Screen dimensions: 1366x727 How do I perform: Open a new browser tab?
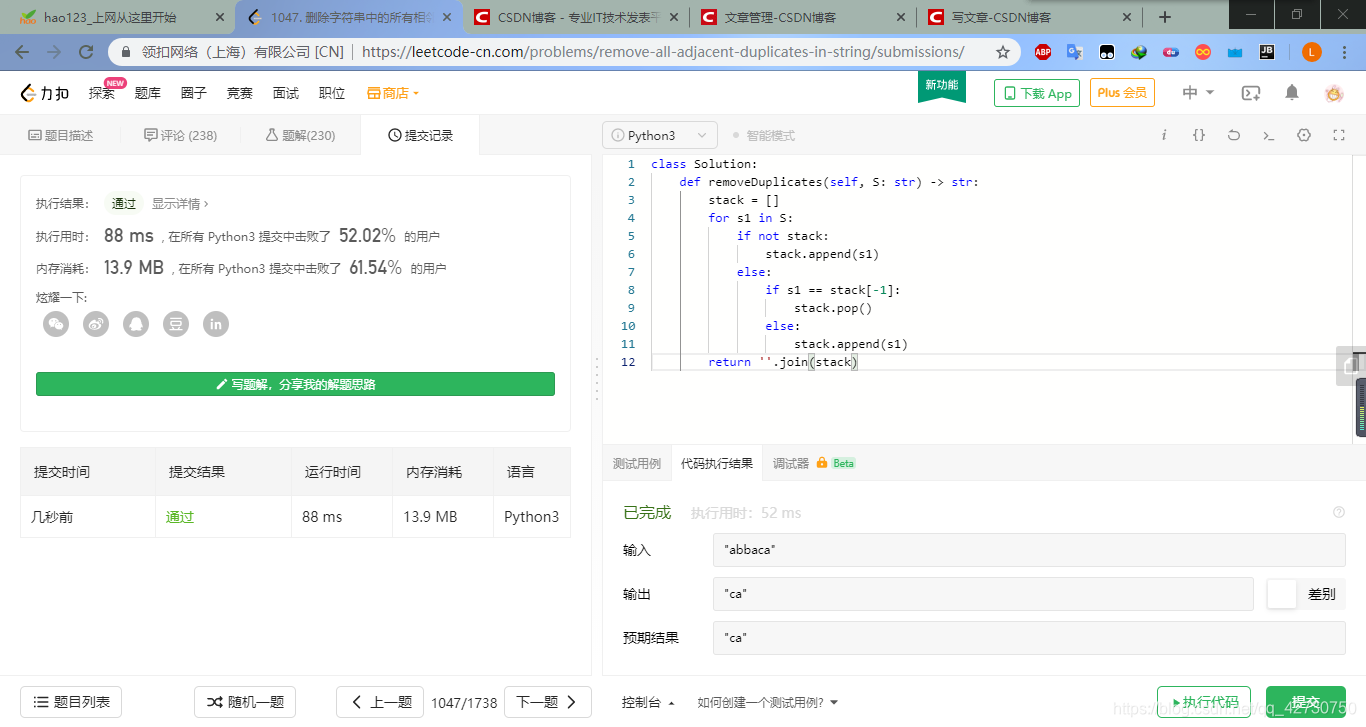pyautogui.click(x=1165, y=17)
